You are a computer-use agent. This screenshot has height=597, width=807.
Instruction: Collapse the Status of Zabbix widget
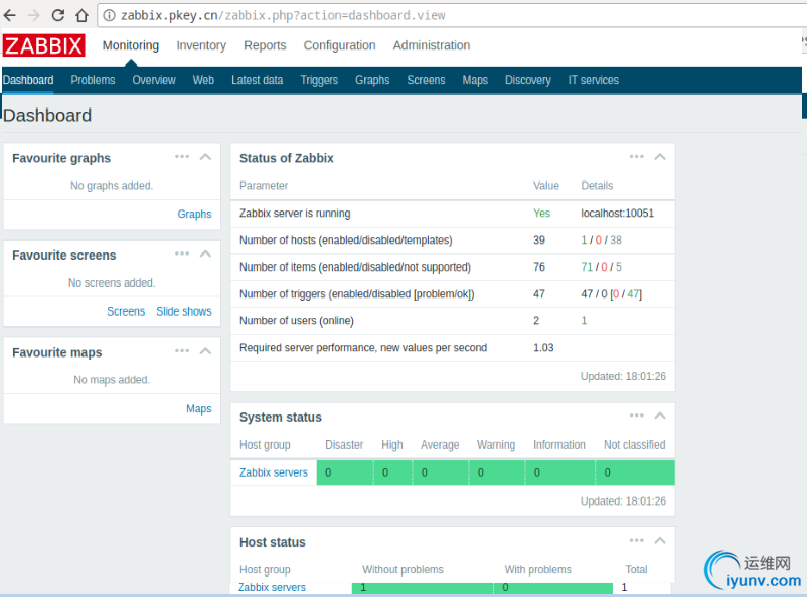tap(660, 156)
